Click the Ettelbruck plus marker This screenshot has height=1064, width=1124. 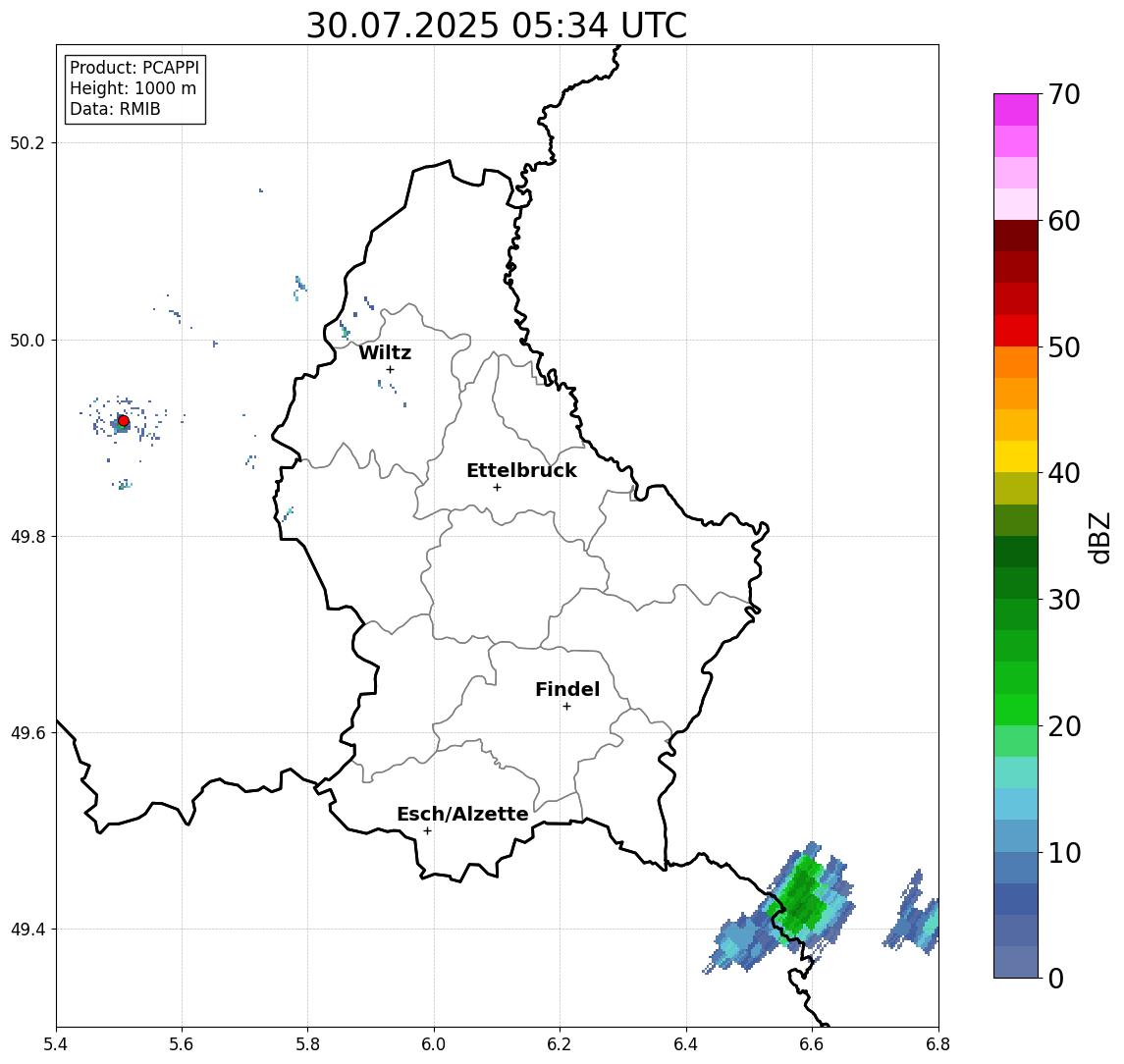[x=497, y=488]
